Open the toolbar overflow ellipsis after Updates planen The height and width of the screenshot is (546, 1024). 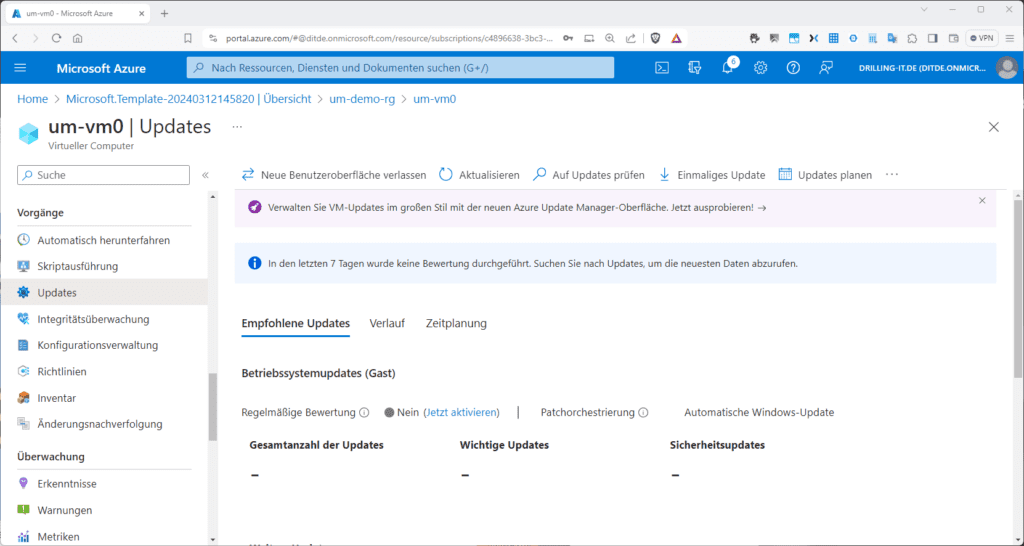pos(892,175)
